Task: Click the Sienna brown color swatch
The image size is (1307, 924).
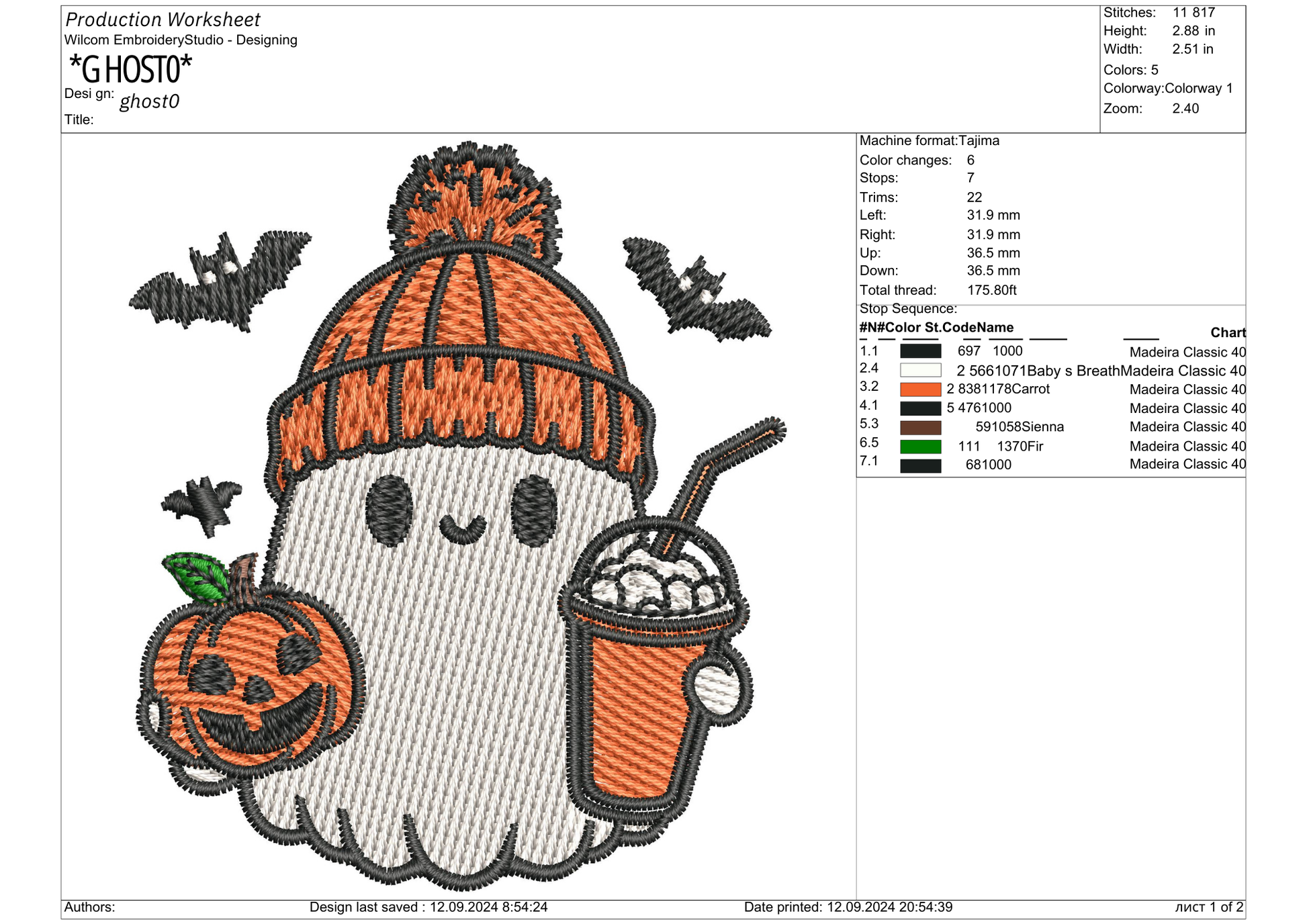Action: point(919,427)
